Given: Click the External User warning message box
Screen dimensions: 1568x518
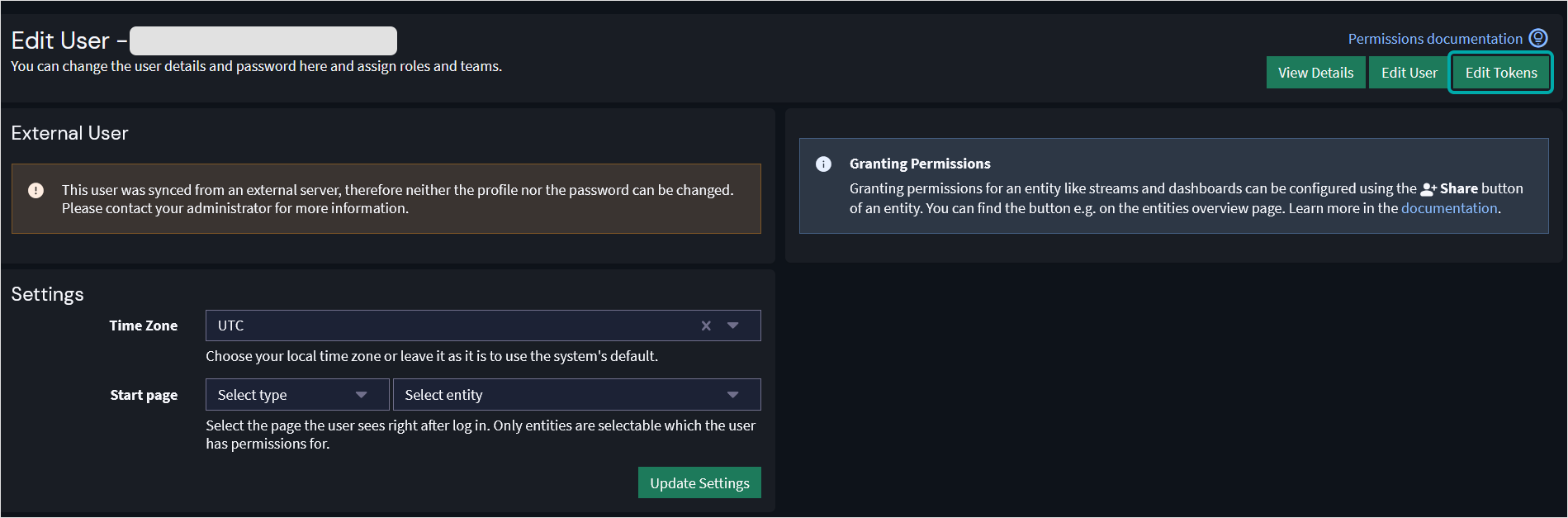Looking at the screenshot, I should (x=388, y=198).
